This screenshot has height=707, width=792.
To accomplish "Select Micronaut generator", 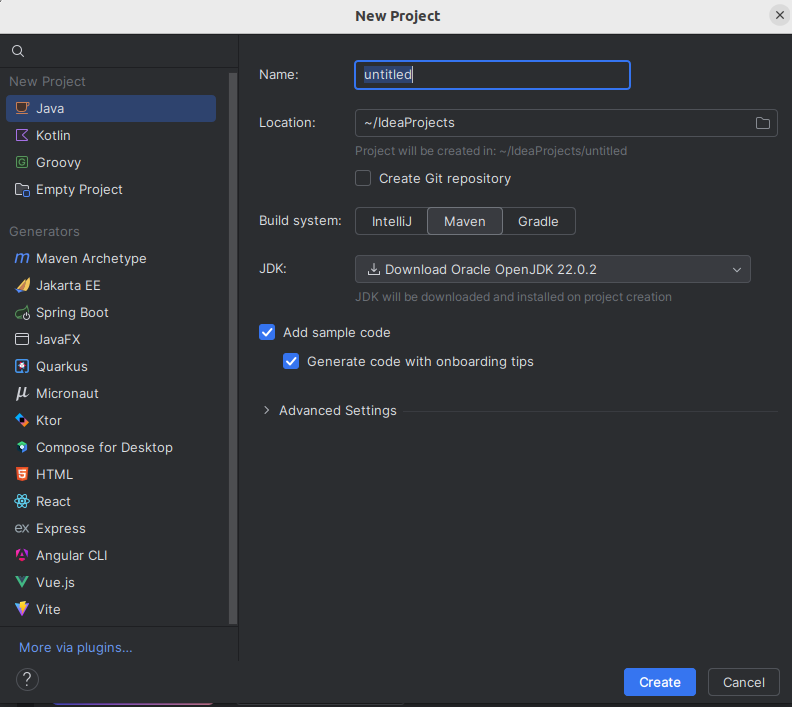I will pos(111,393).
